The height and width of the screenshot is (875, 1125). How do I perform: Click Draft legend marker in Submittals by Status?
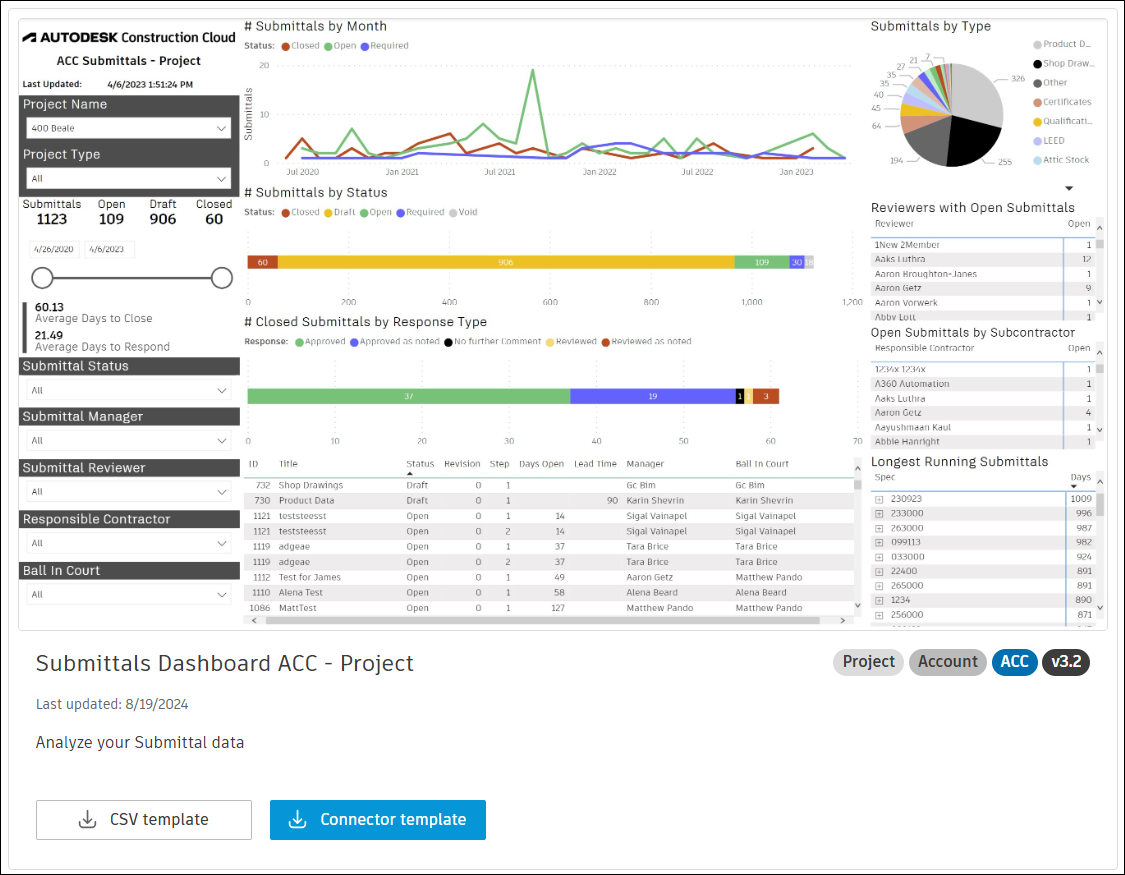[329, 212]
